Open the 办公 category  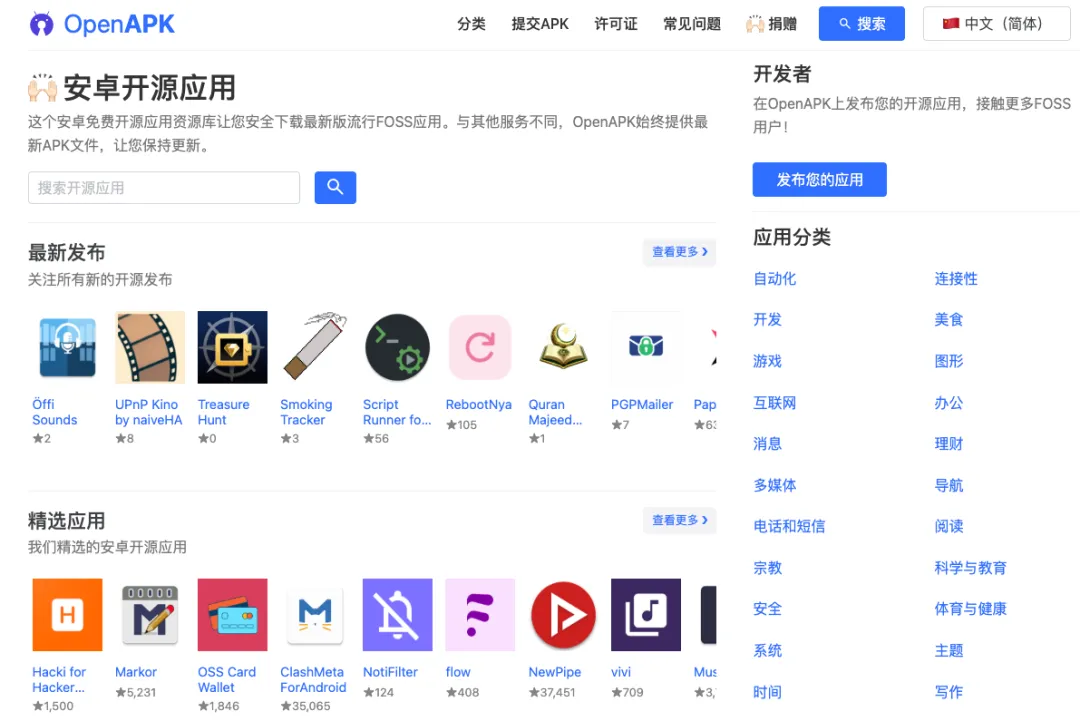(x=948, y=403)
